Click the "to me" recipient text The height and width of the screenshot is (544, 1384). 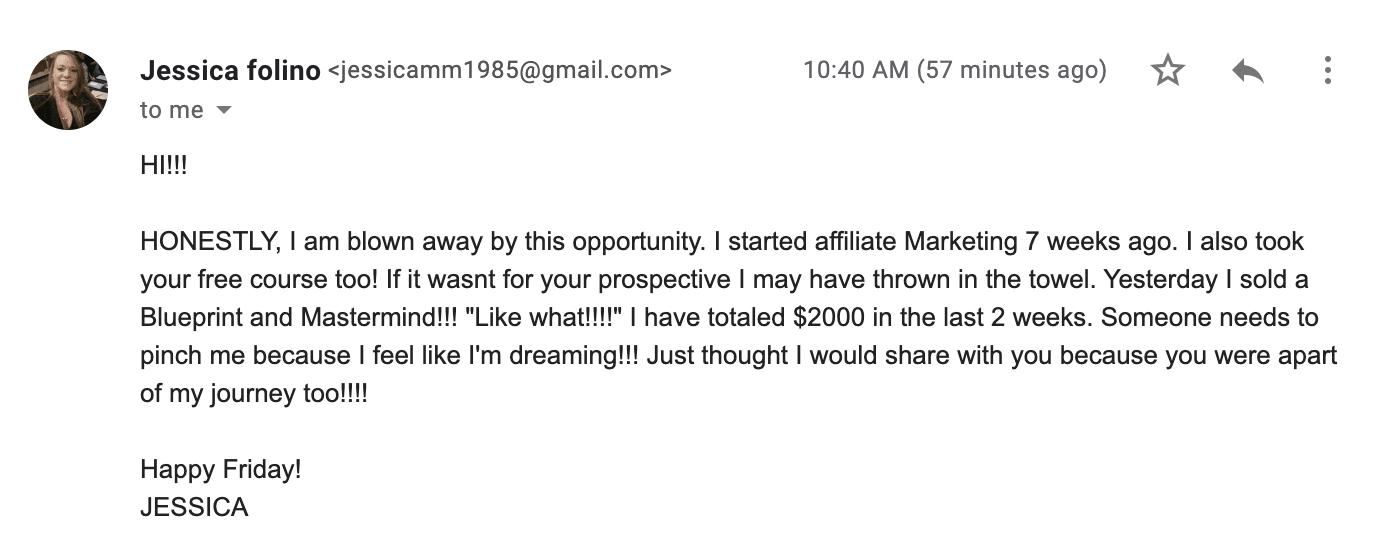coord(172,110)
